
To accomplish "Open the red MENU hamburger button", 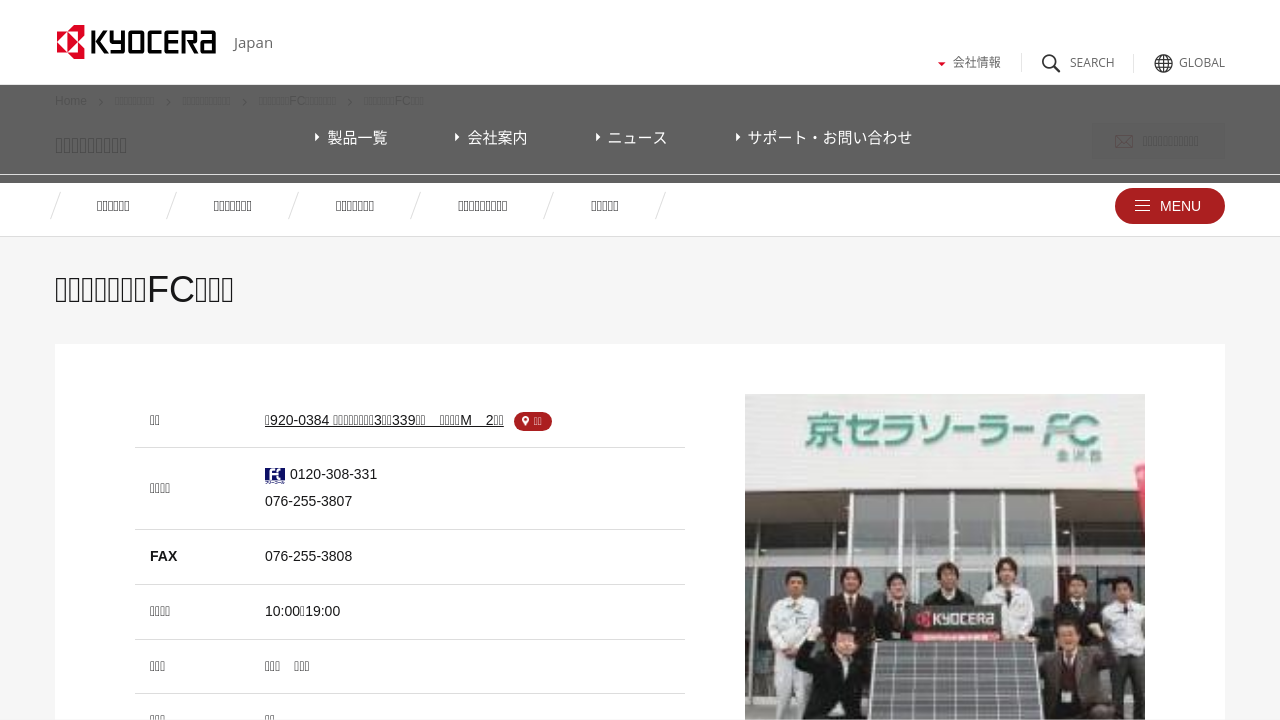I will tap(1169, 206).
